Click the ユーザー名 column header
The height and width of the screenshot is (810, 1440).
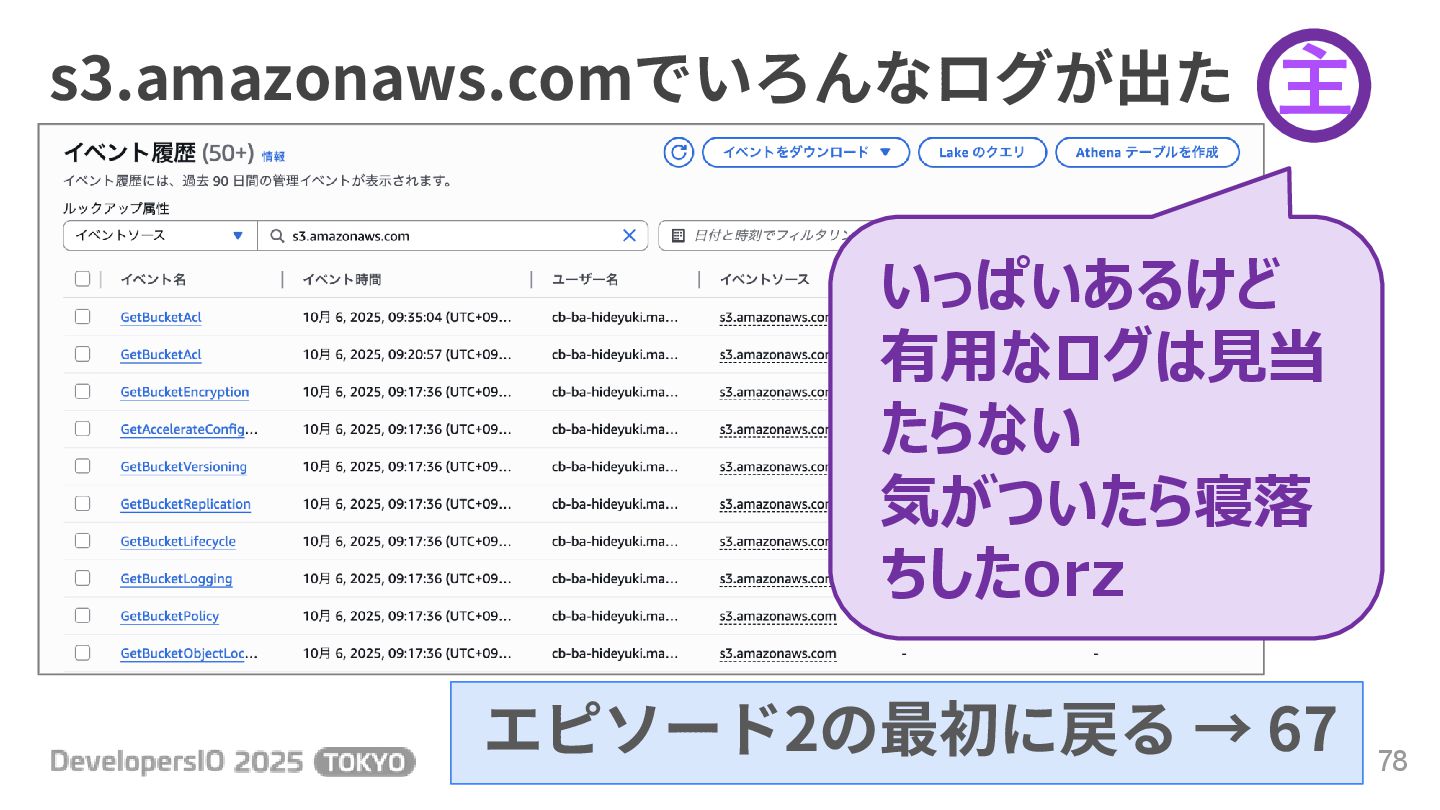(585, 279)
